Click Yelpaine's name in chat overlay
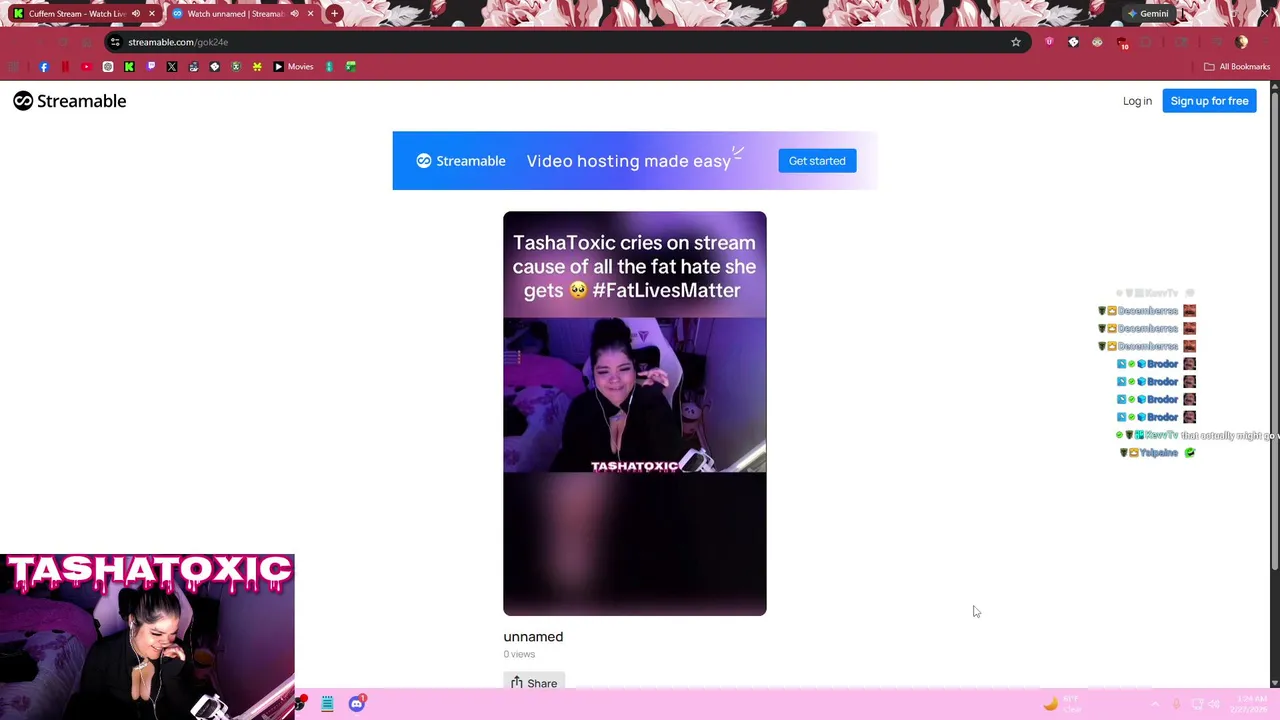This screenshot has width=1280, height=720. (1159, 453)
